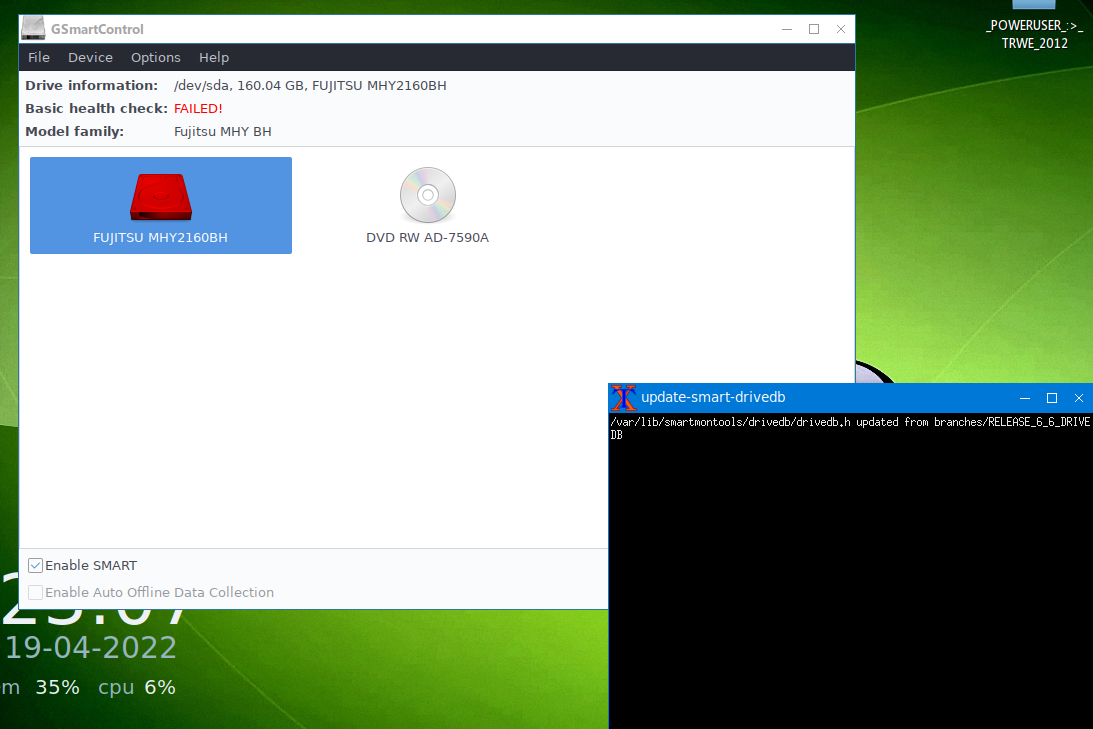Click the red FAILED! health check status
Screen dimensions: 1093x729
pos(198,109)
